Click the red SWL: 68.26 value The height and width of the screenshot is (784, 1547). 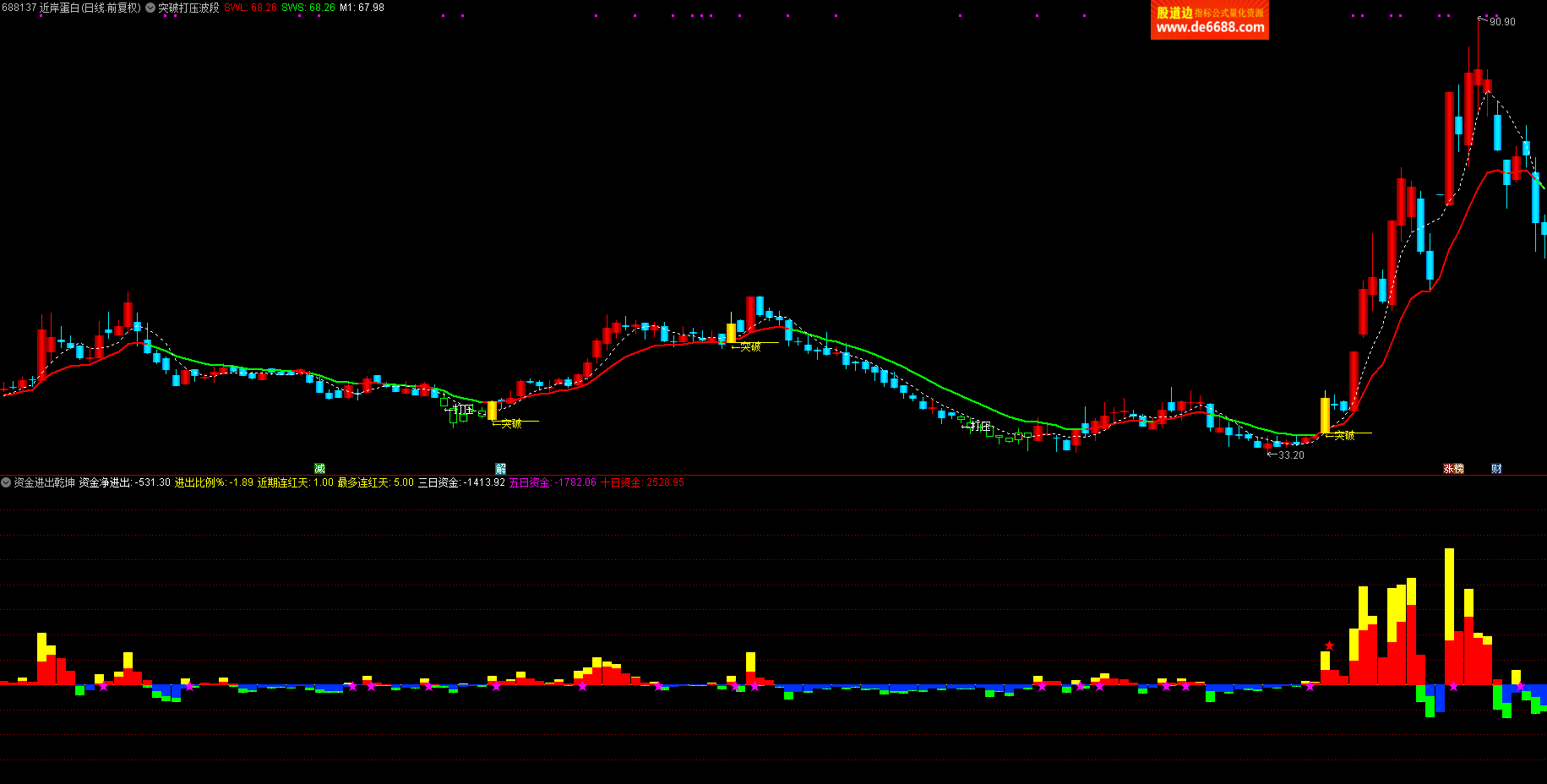pyautogui.click(x=250, y=8)
